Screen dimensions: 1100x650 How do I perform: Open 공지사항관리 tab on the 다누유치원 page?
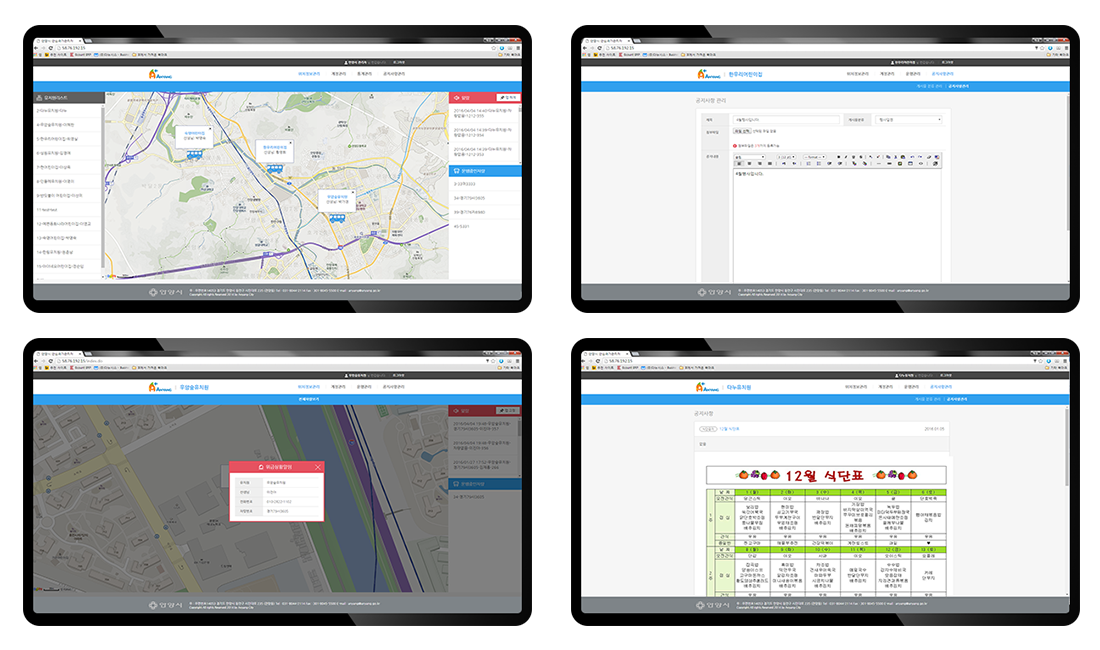click(x=943, y=386)
